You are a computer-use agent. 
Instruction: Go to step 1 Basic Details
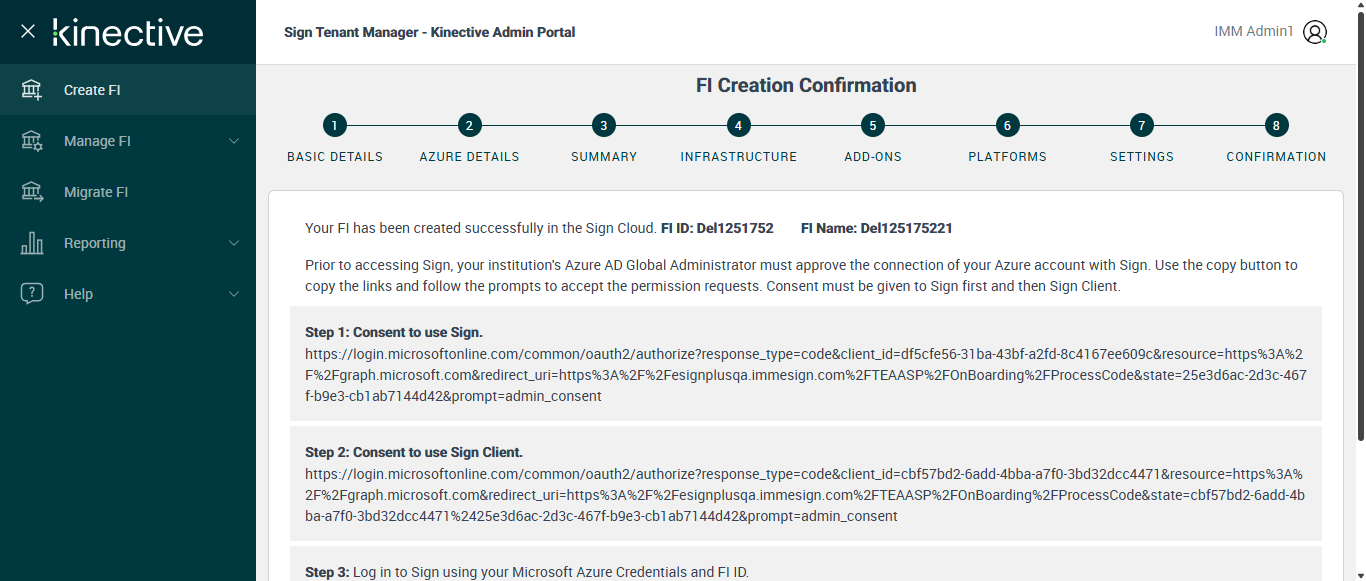334,126
